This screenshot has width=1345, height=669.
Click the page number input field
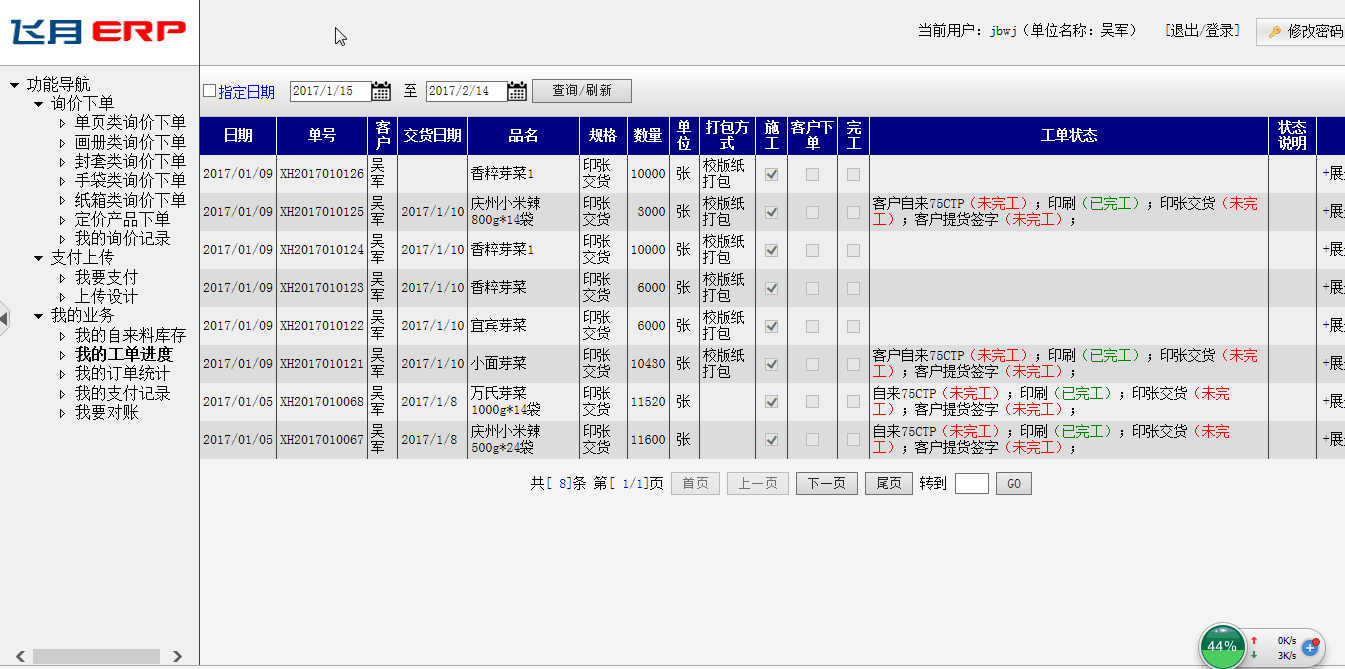(971, 484)
